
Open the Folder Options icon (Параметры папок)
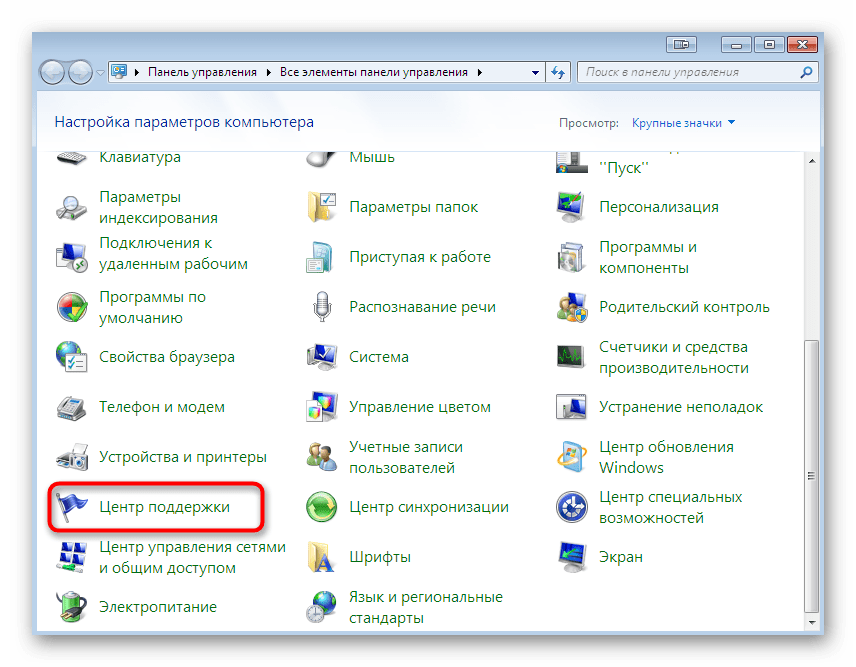coord(322,207)
